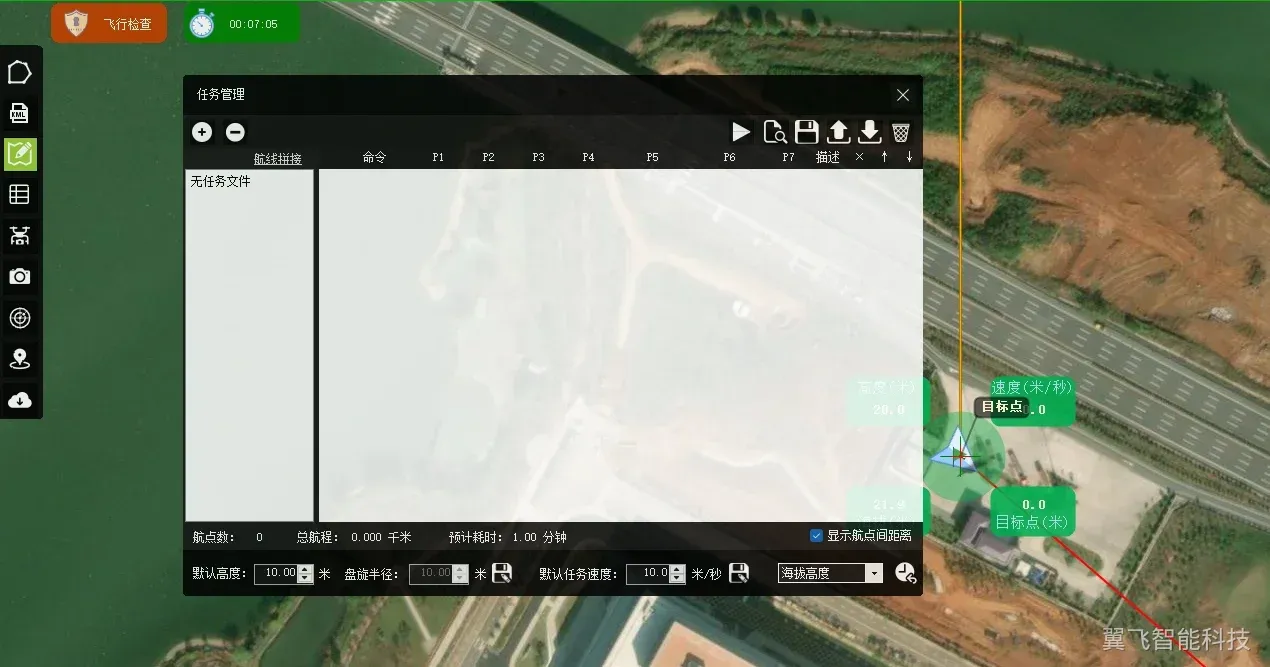Click the save floppy disk icon in toolbar
The width and height of the screenshot is (1270, 667).
click(807, 132)
